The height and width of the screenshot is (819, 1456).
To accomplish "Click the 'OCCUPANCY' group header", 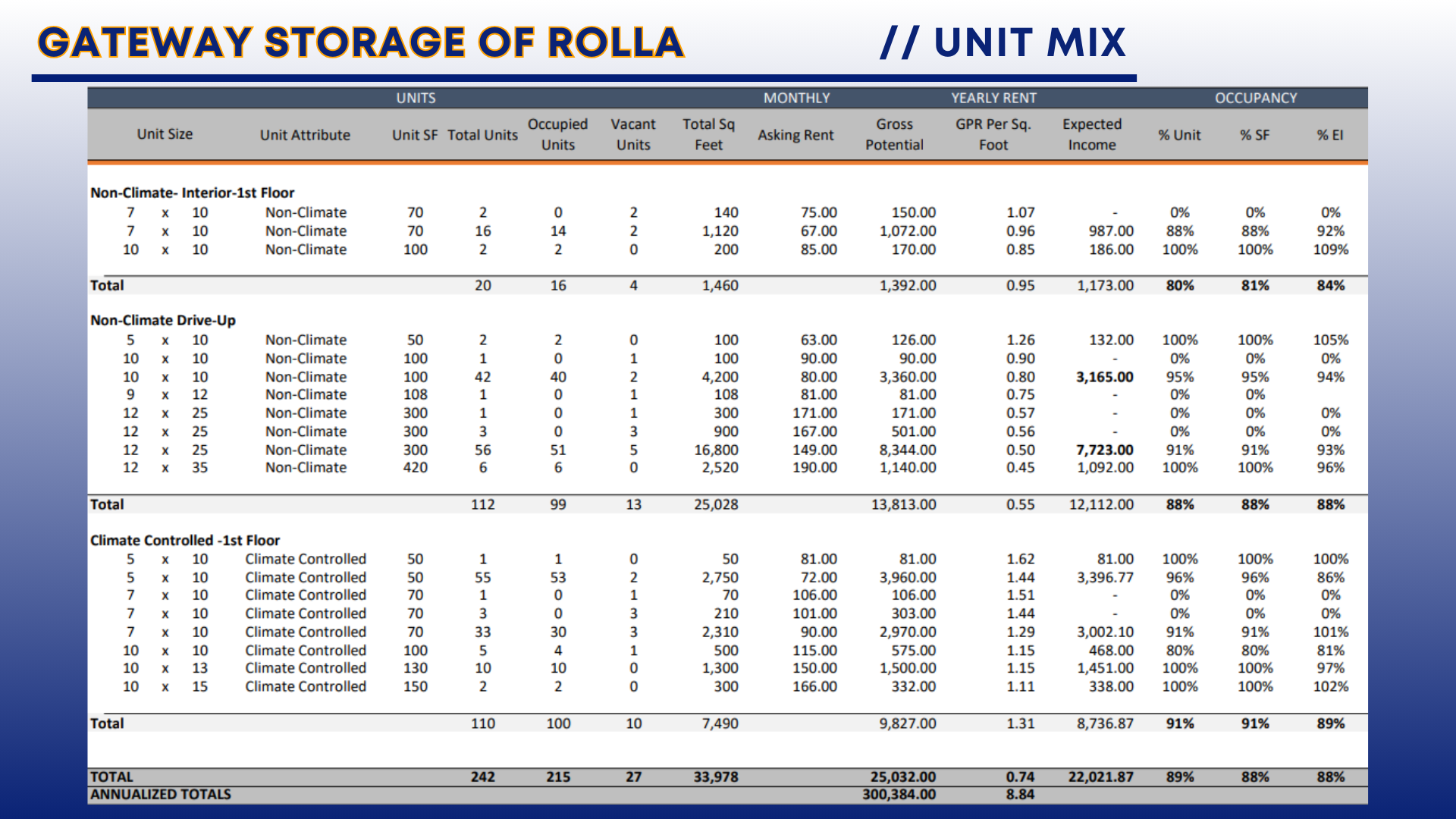I will pyautogui.click(x=1256, y=98).
